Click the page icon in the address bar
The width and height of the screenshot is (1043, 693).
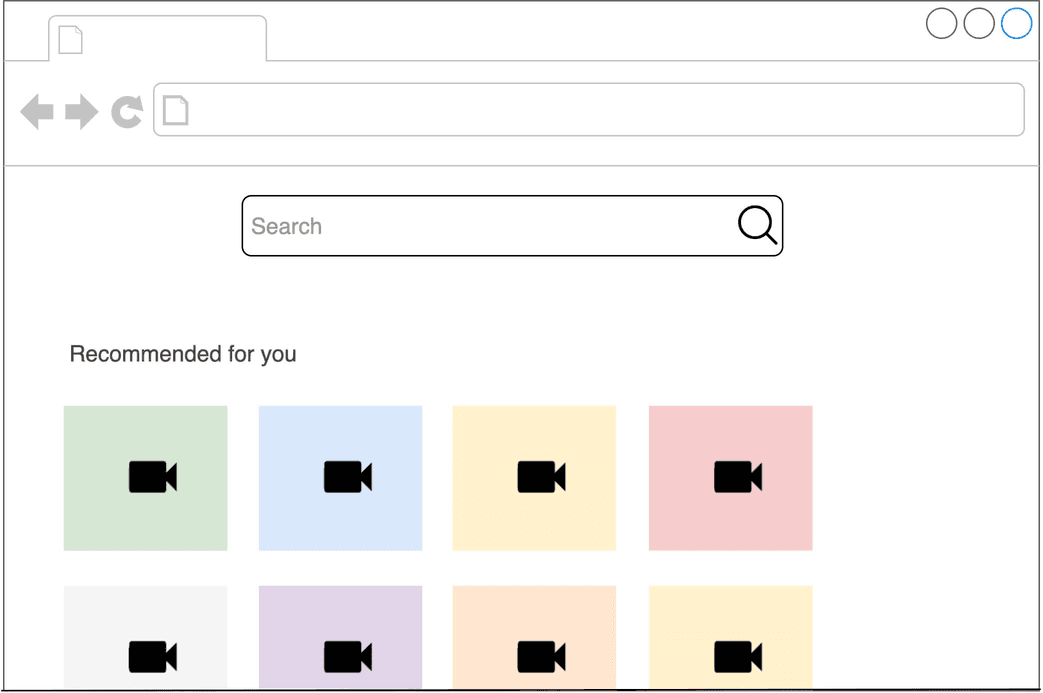(x=175, y=110)
